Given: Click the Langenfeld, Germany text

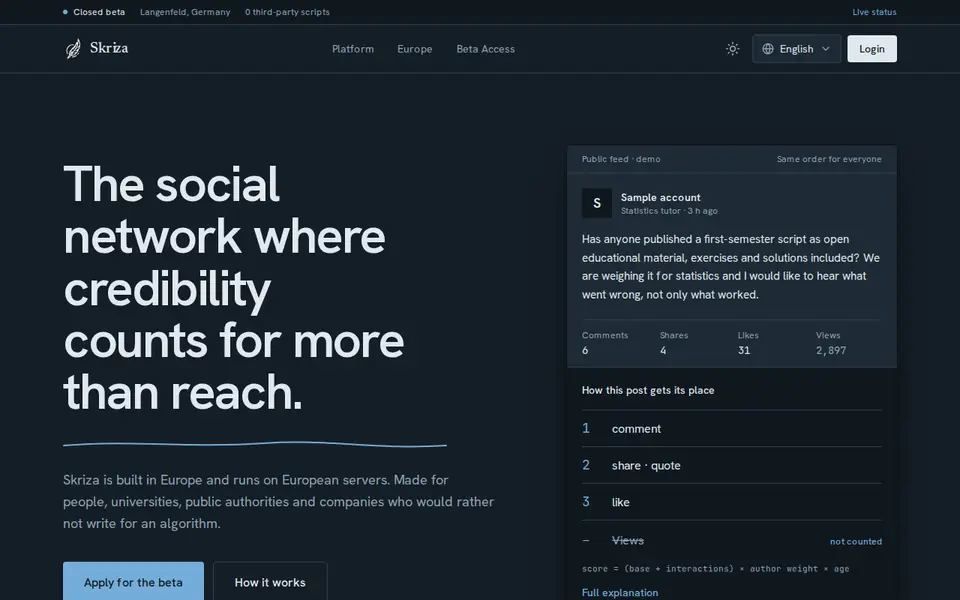Looking at the screenshot, I should point(185,12).
